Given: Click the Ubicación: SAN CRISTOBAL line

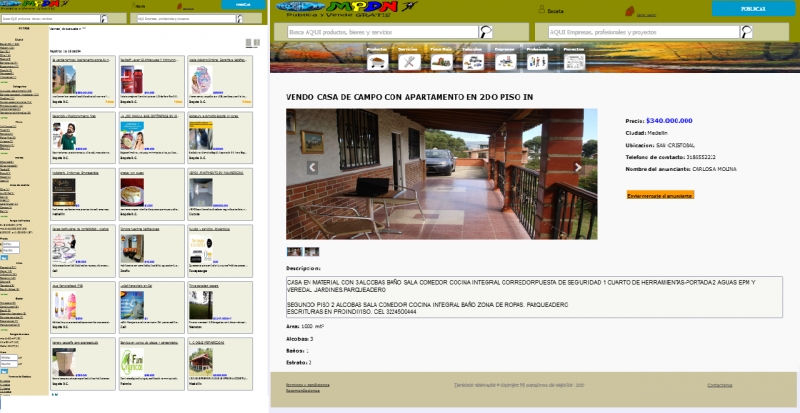Looking at the screenshot, I should pyautogui.click(x=660, y=145).
